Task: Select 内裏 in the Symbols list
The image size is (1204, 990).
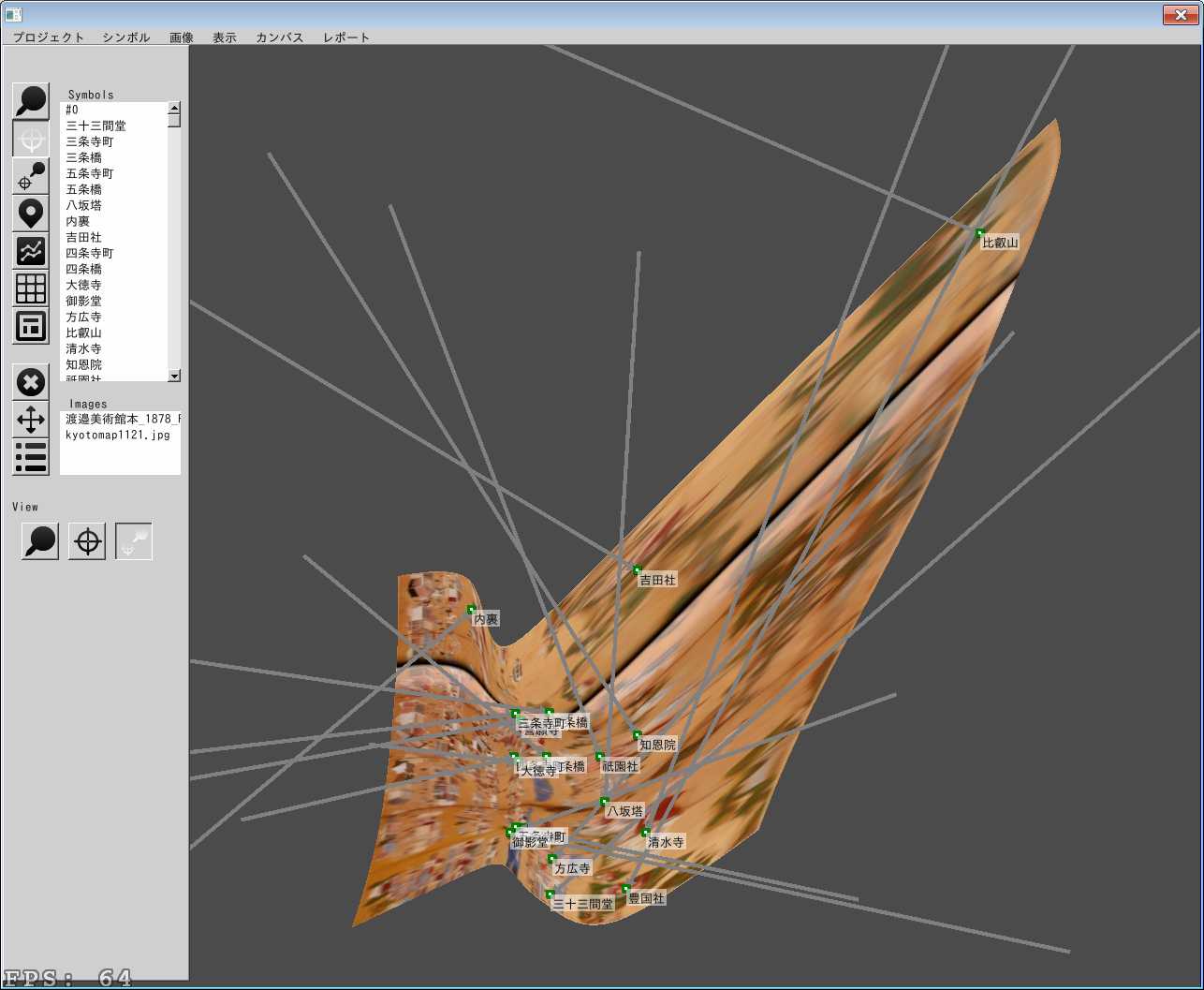Action: [113, 221]
